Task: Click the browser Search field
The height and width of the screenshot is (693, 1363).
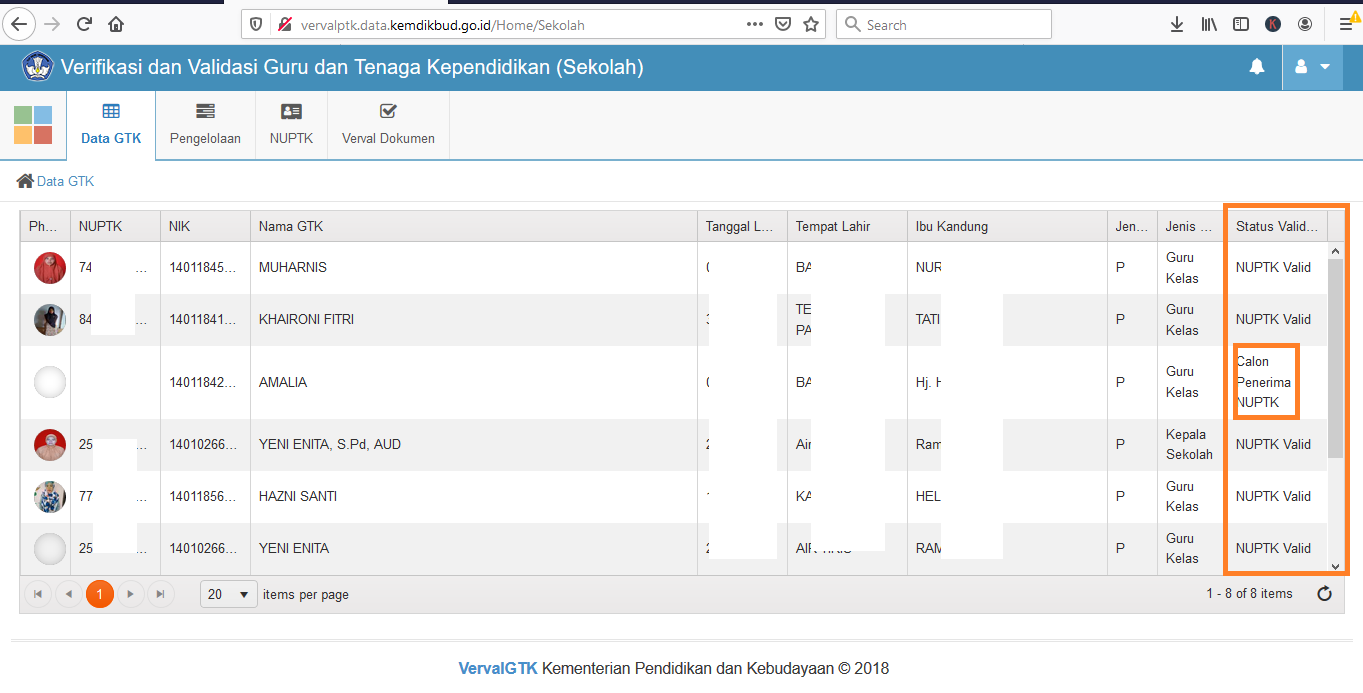Action: 944,25
